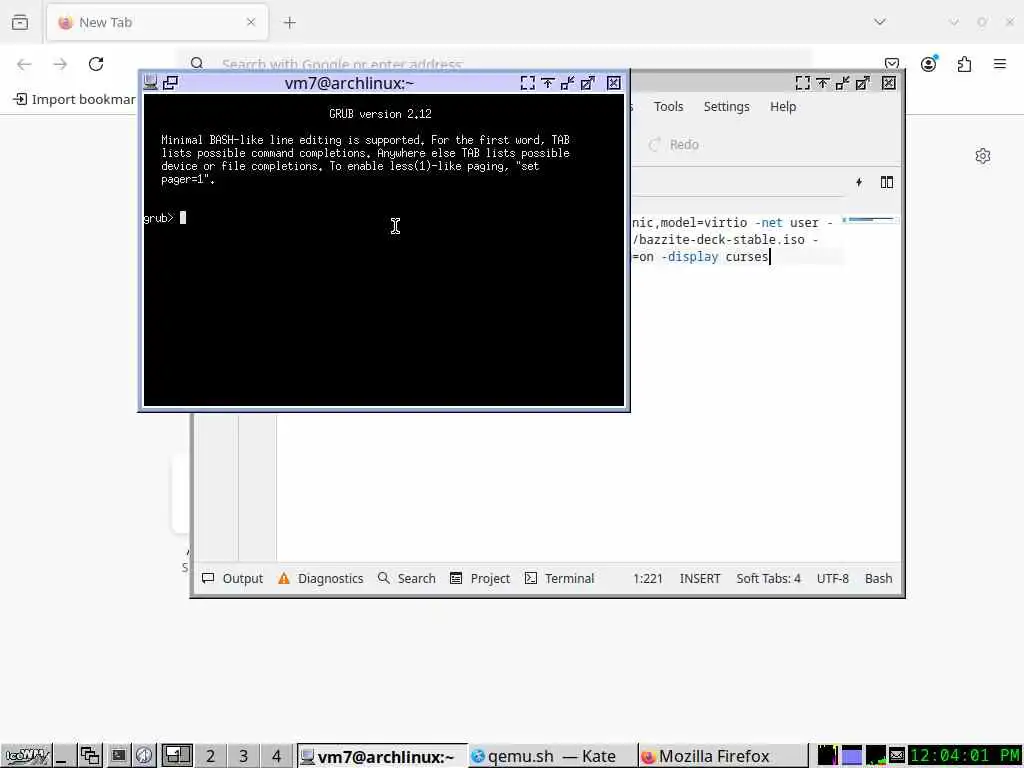Click the taskbar clock 12:04:01 PM
1024x768 pixels.
pos(965,756)
